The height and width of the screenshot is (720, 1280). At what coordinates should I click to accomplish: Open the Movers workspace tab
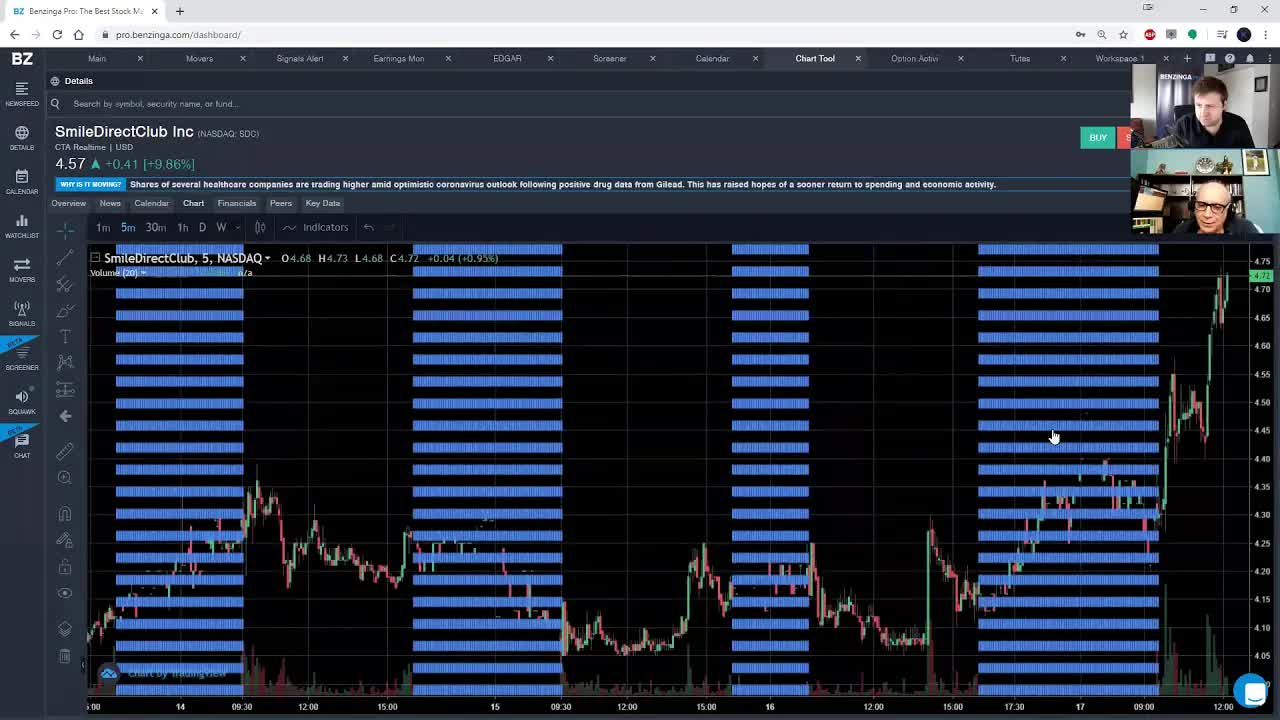click(x=199, y=58)
